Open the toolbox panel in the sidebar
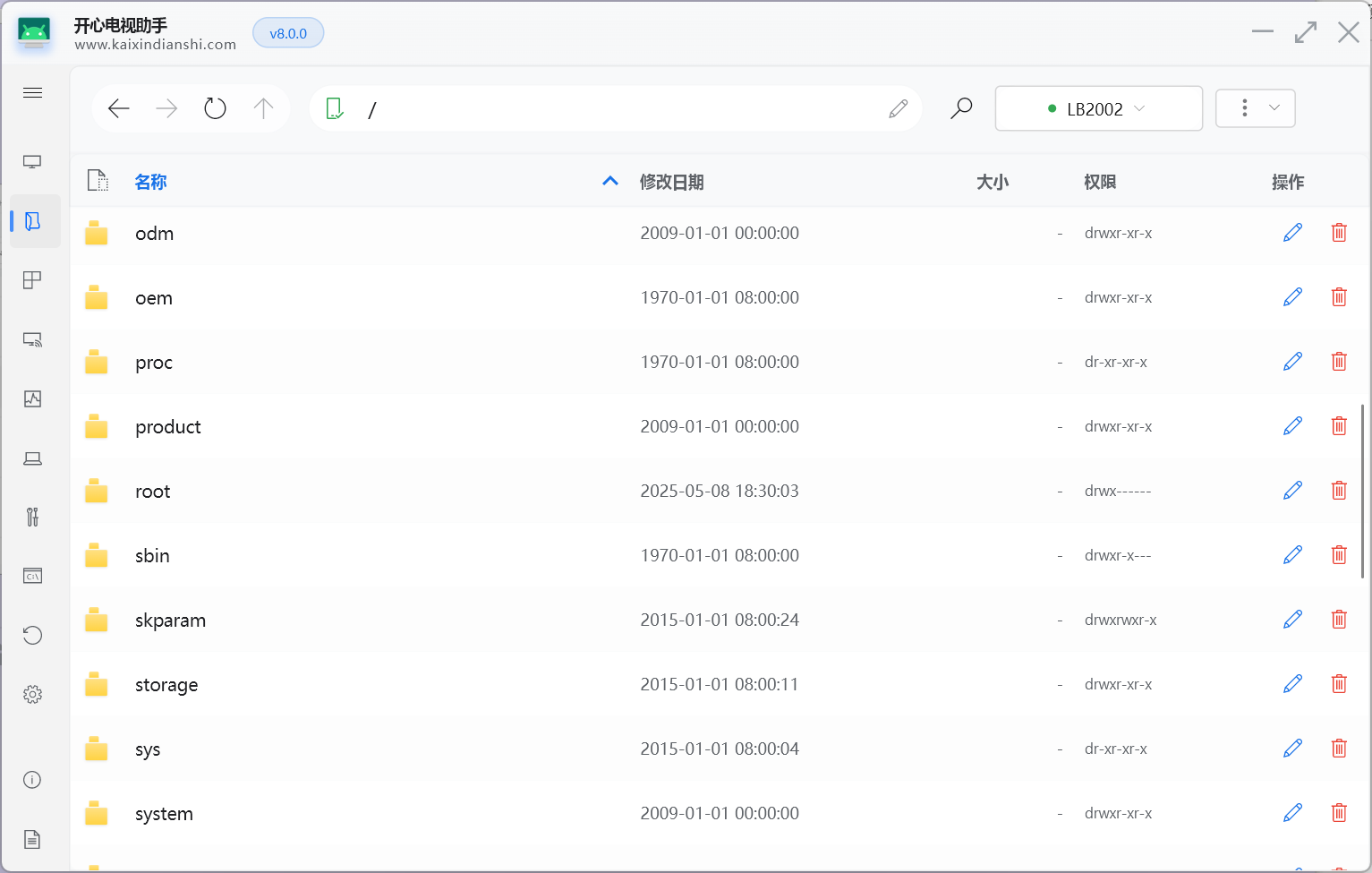The height and width of the screenshot is (873, 1372). [32, 517]
